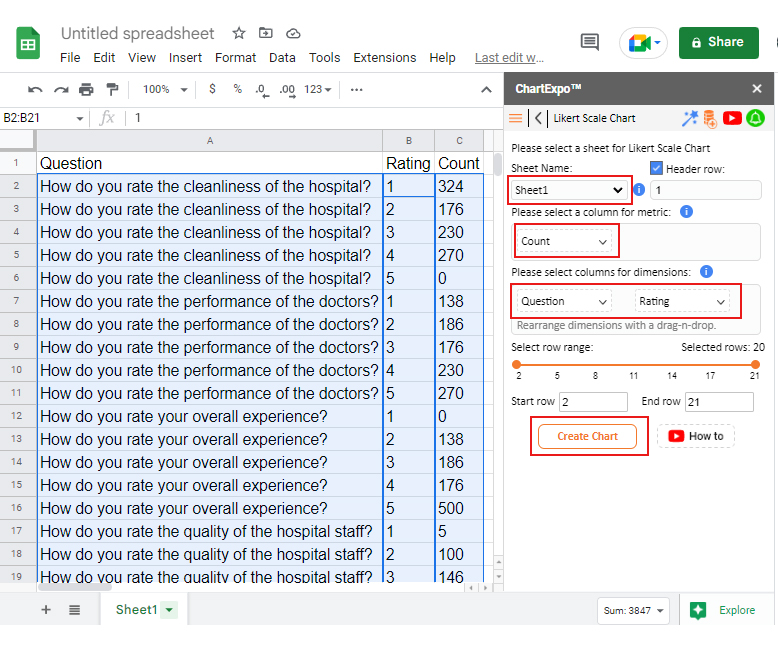Activate the paint format tool
Image resolution: width=778 pixels, height=648 pixels.
point(112,89)
